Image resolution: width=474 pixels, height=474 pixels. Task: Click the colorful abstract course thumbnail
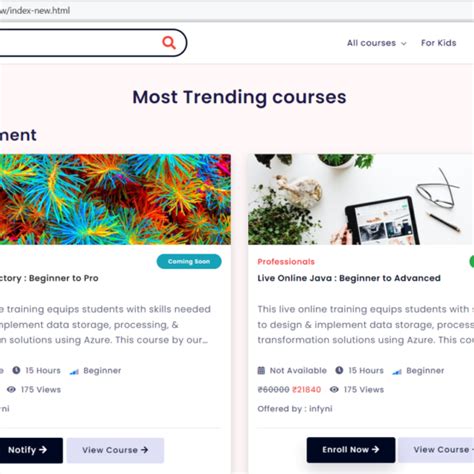coord(115,199)
